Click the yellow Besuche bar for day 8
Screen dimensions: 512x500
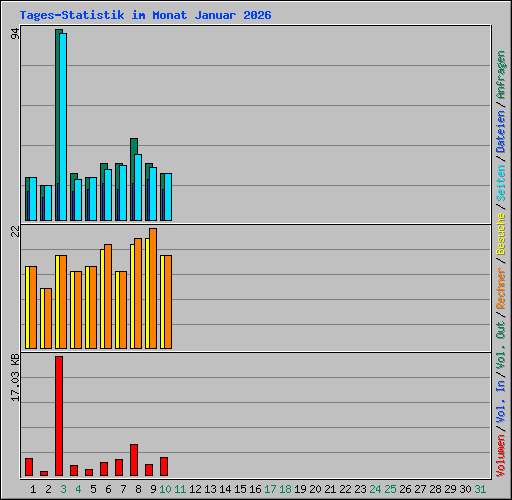point(132,296)
